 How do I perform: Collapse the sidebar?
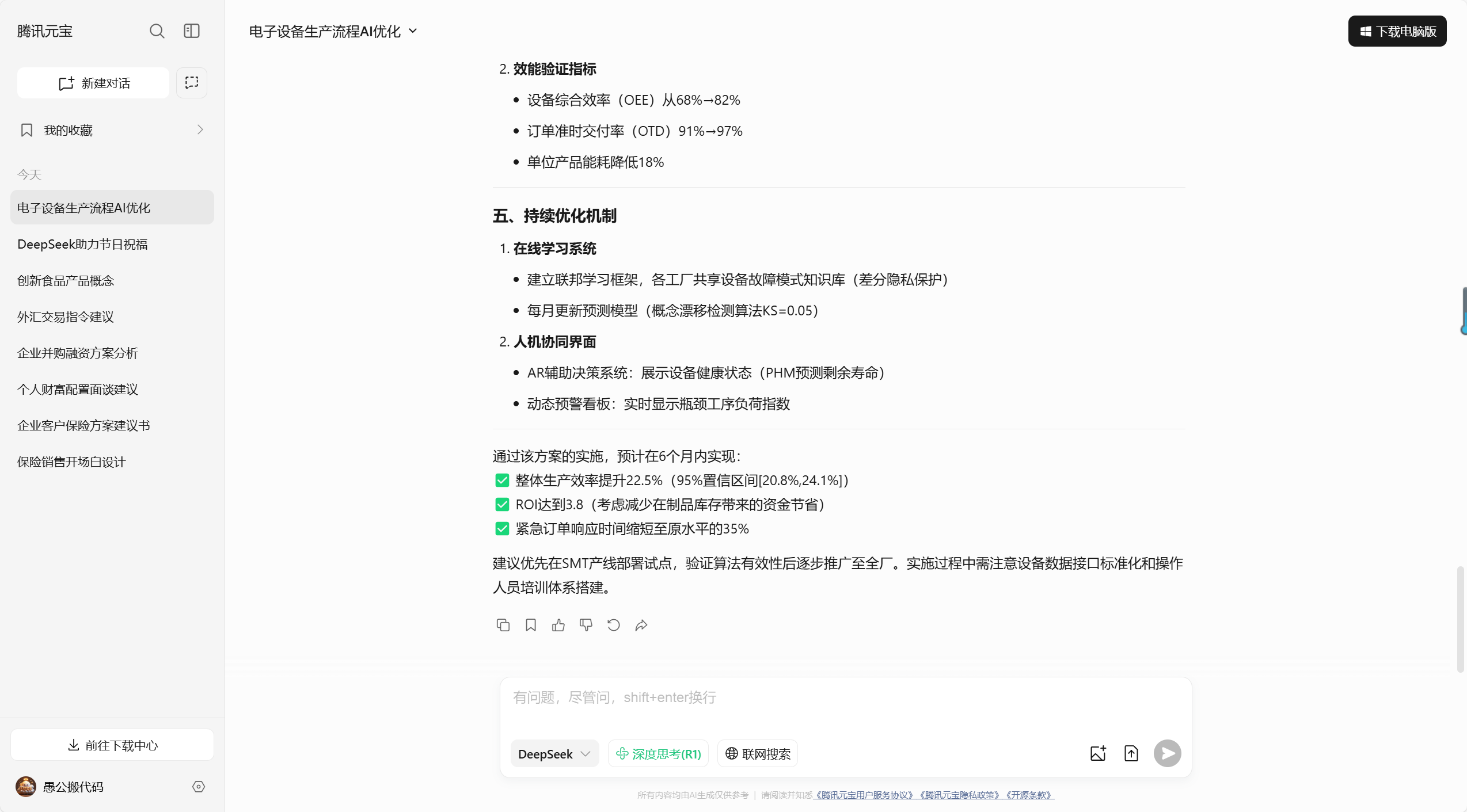click(x=191, y=31)
